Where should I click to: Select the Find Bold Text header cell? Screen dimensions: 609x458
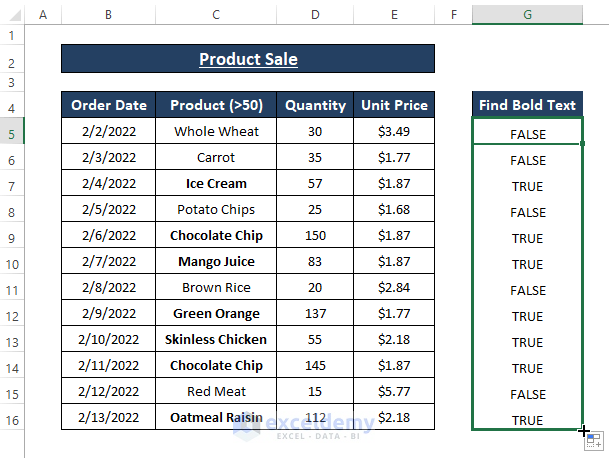point(527,105)
